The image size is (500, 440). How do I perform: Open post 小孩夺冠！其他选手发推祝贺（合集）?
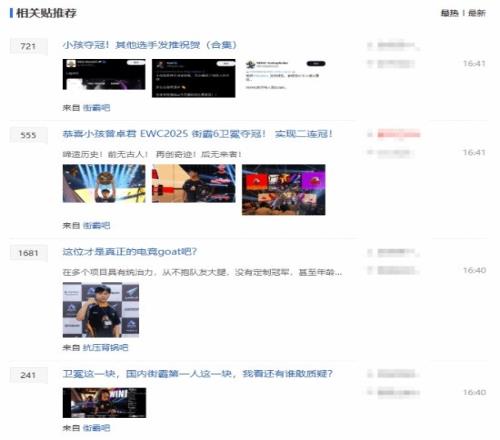click(150, 45)
